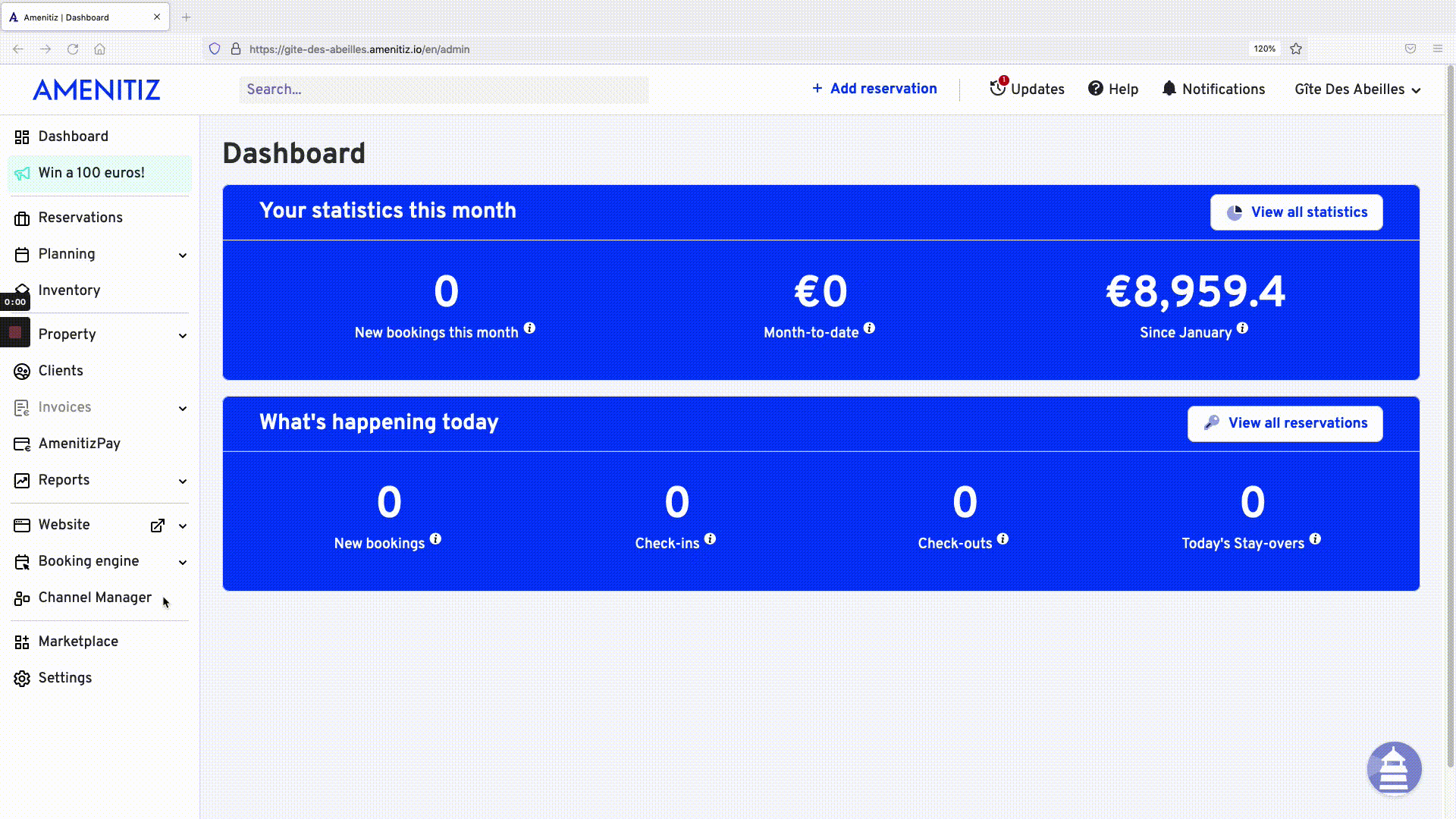Reload the page with browser refresh icon

[x=73, y=49]
